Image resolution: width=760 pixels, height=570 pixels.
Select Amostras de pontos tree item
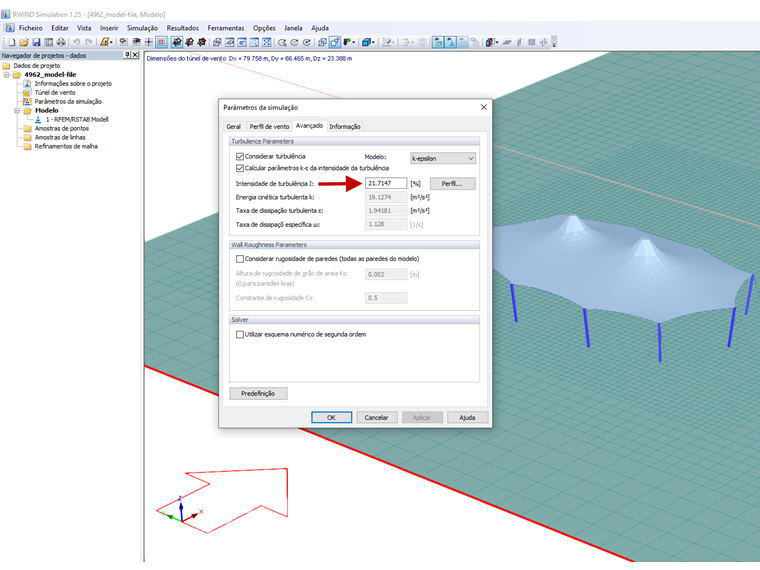62,128
